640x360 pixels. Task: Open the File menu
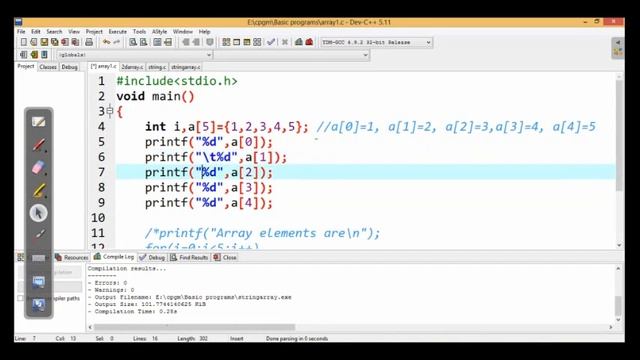click(x=21, y=31)
